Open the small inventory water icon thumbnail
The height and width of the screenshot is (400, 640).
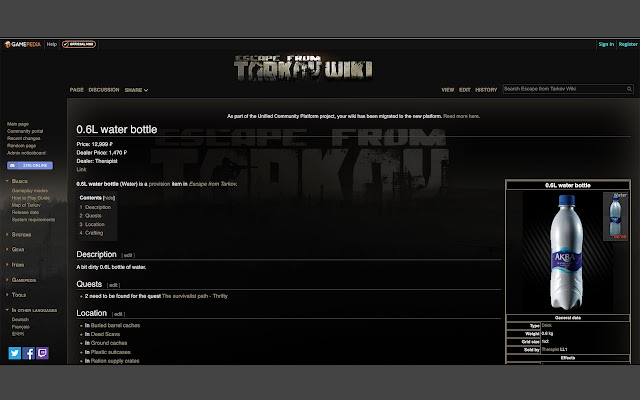pos(616,216)
